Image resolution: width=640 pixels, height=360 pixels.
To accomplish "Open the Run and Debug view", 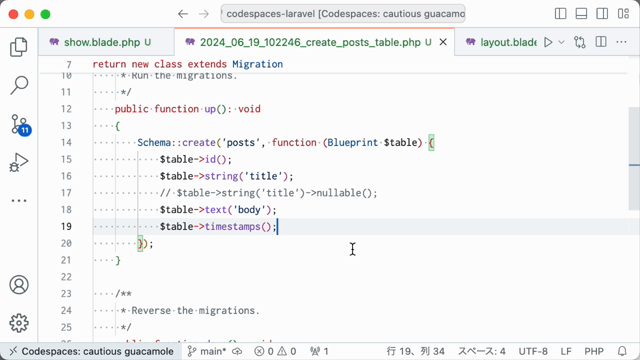I will (19, 162).
